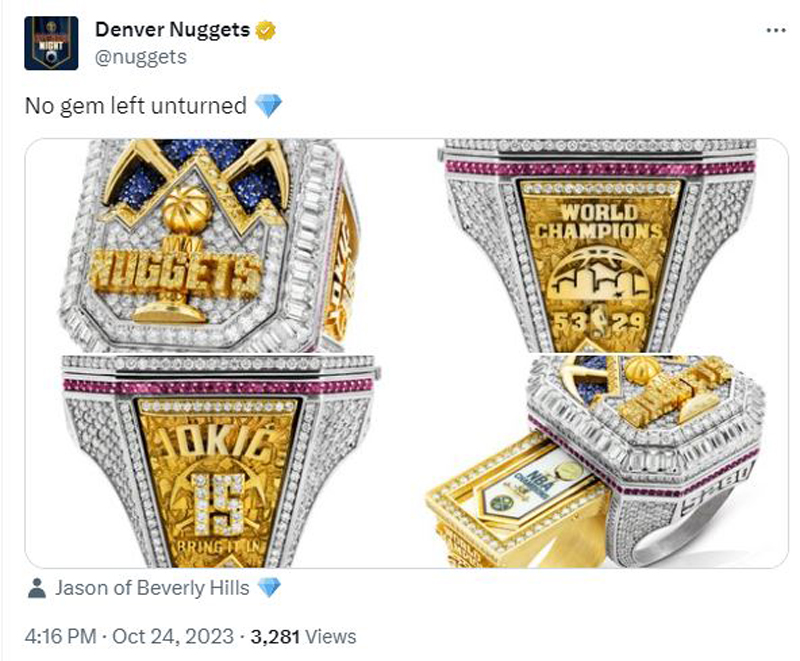Open the three-dot more options menu

[776, 31]
